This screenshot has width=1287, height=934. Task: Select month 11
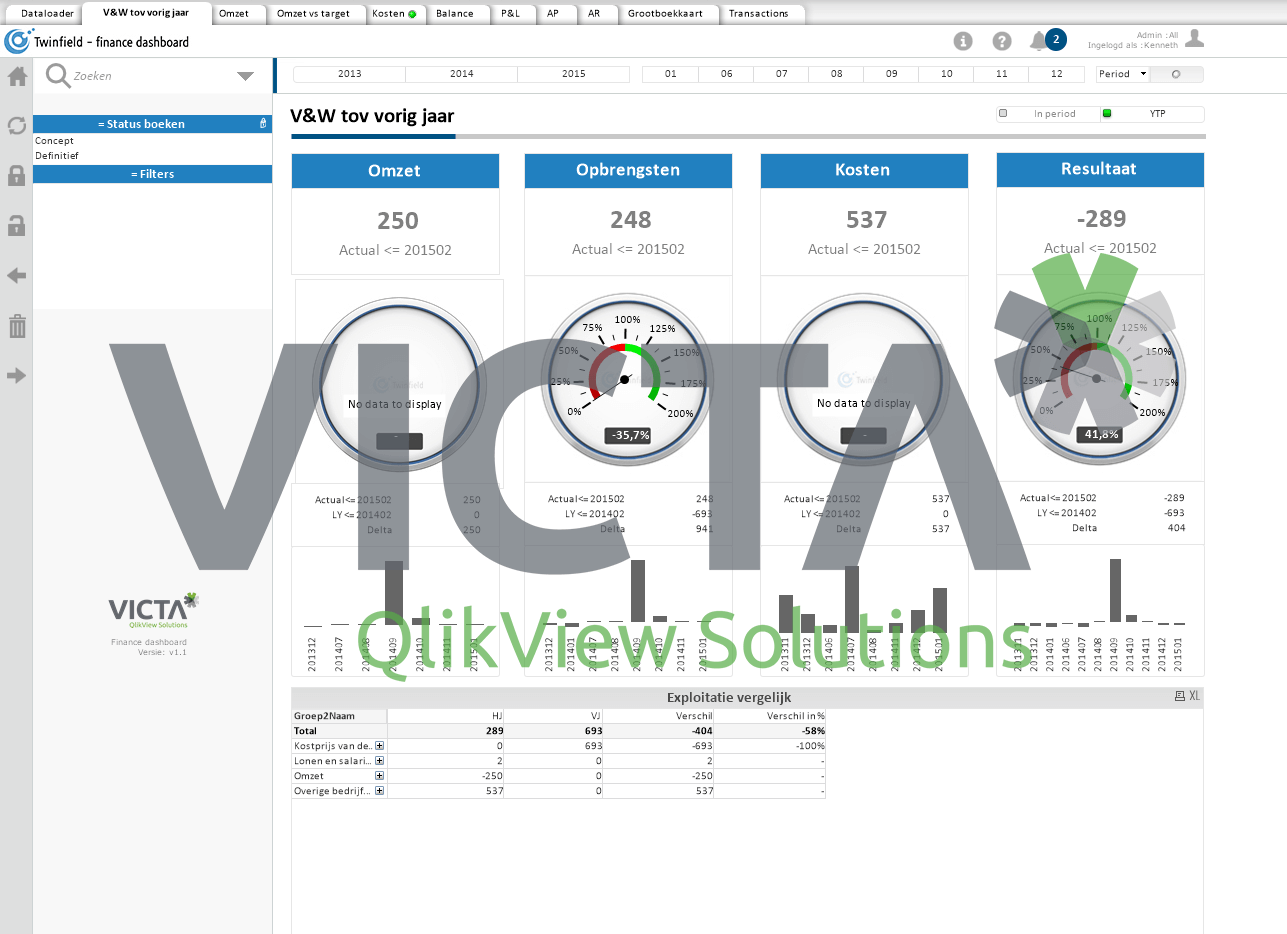(1001, 74)
